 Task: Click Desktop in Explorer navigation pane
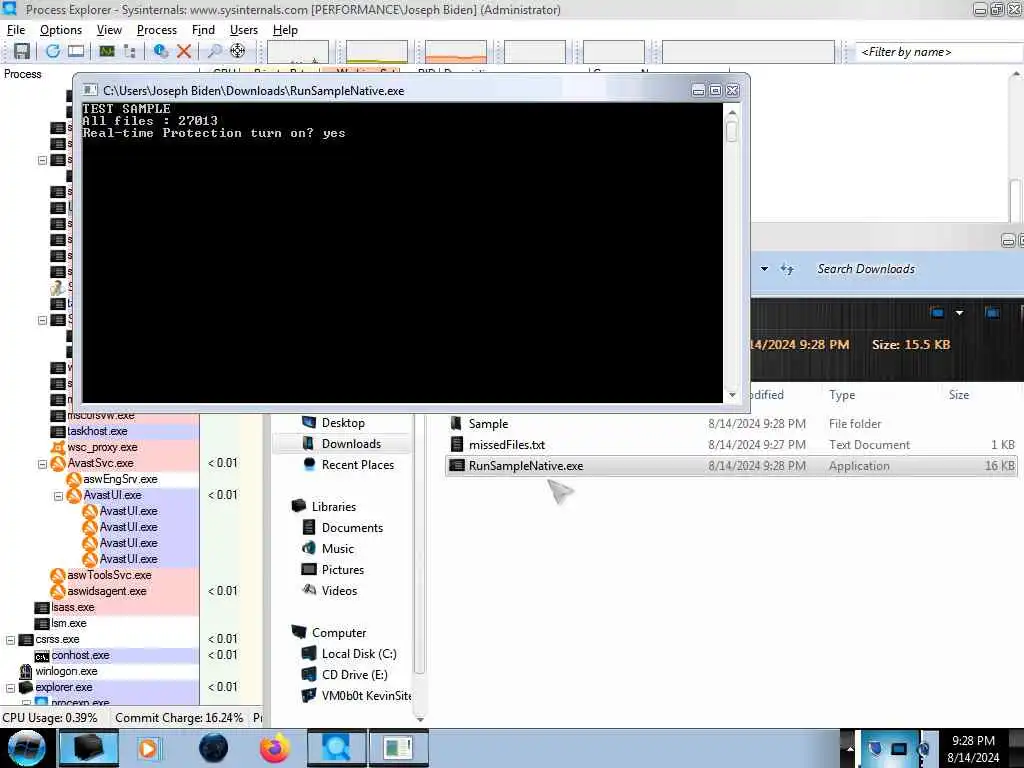coord(343,423)
